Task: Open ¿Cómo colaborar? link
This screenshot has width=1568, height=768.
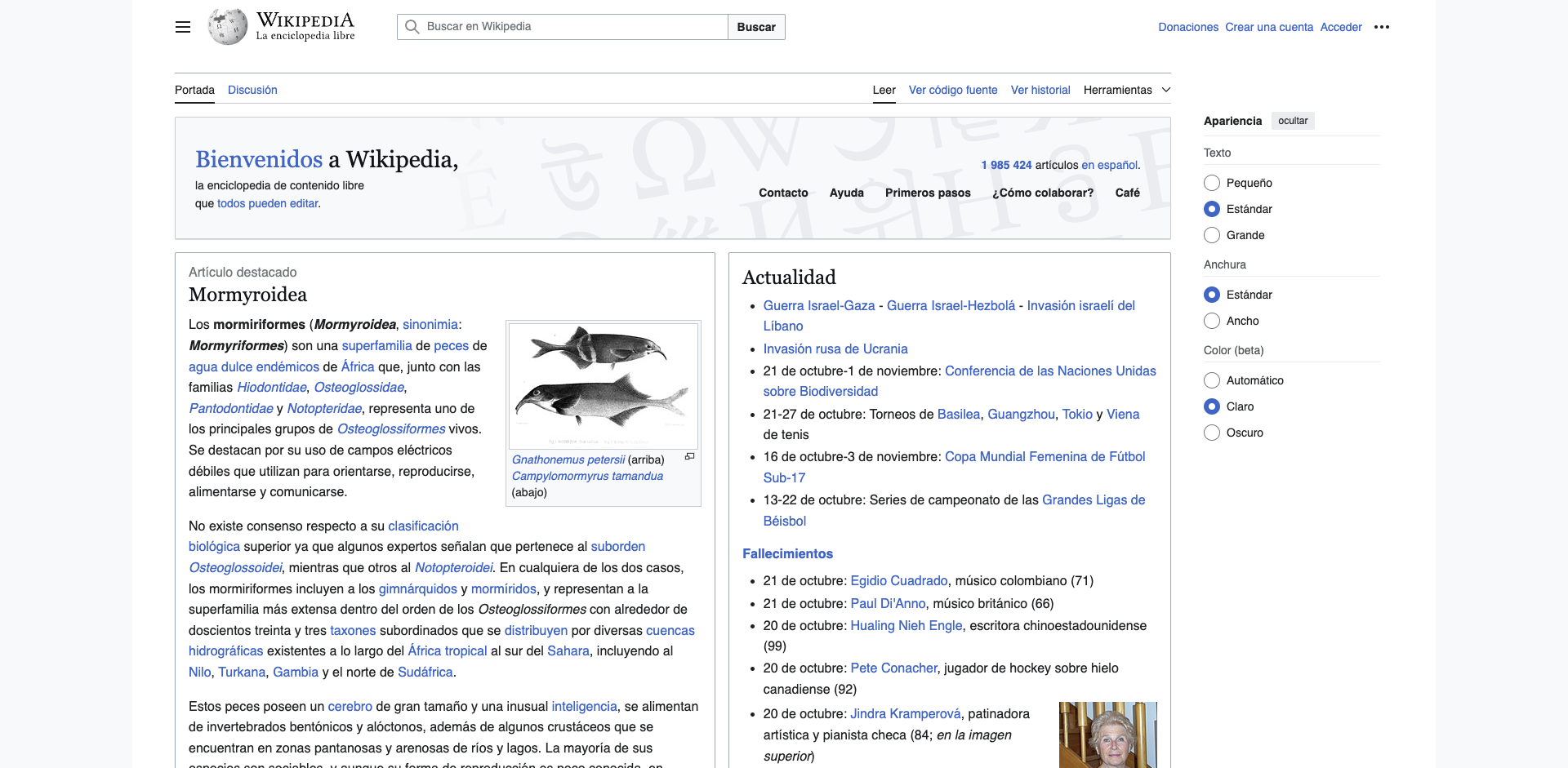Action: click(x=1043, y=193)
